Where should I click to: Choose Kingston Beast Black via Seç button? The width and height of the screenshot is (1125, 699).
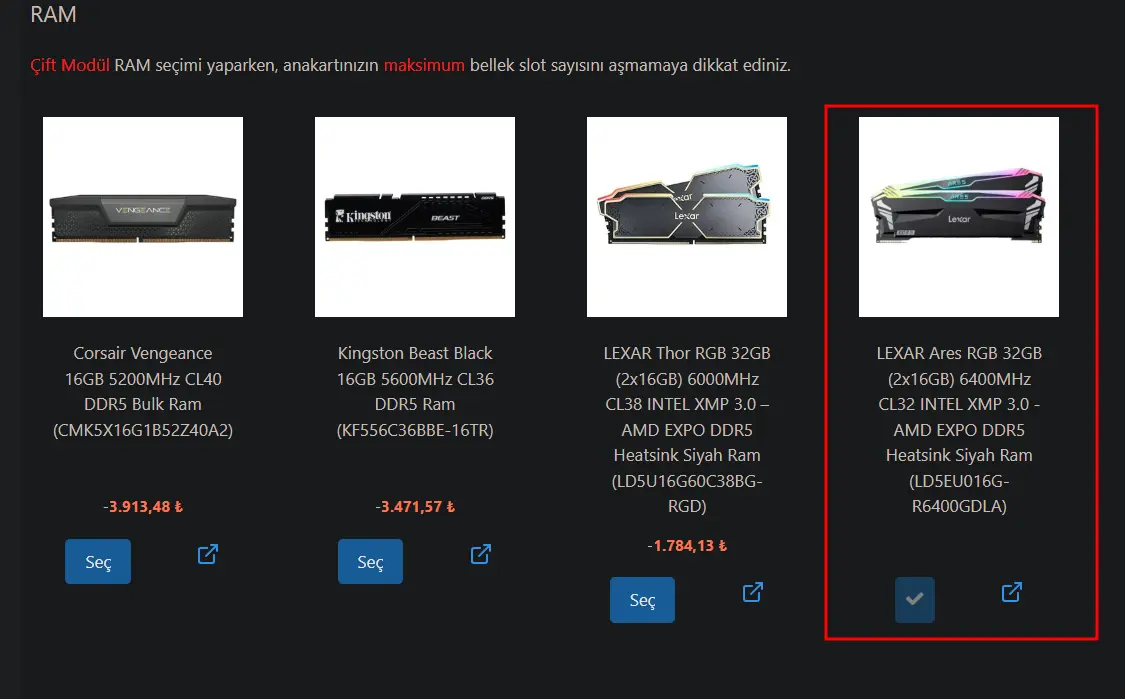[x=370, y=561]
